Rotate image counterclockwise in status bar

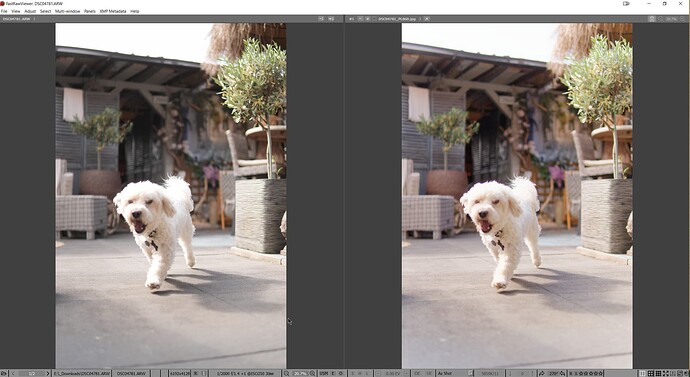tap(541, 373)
